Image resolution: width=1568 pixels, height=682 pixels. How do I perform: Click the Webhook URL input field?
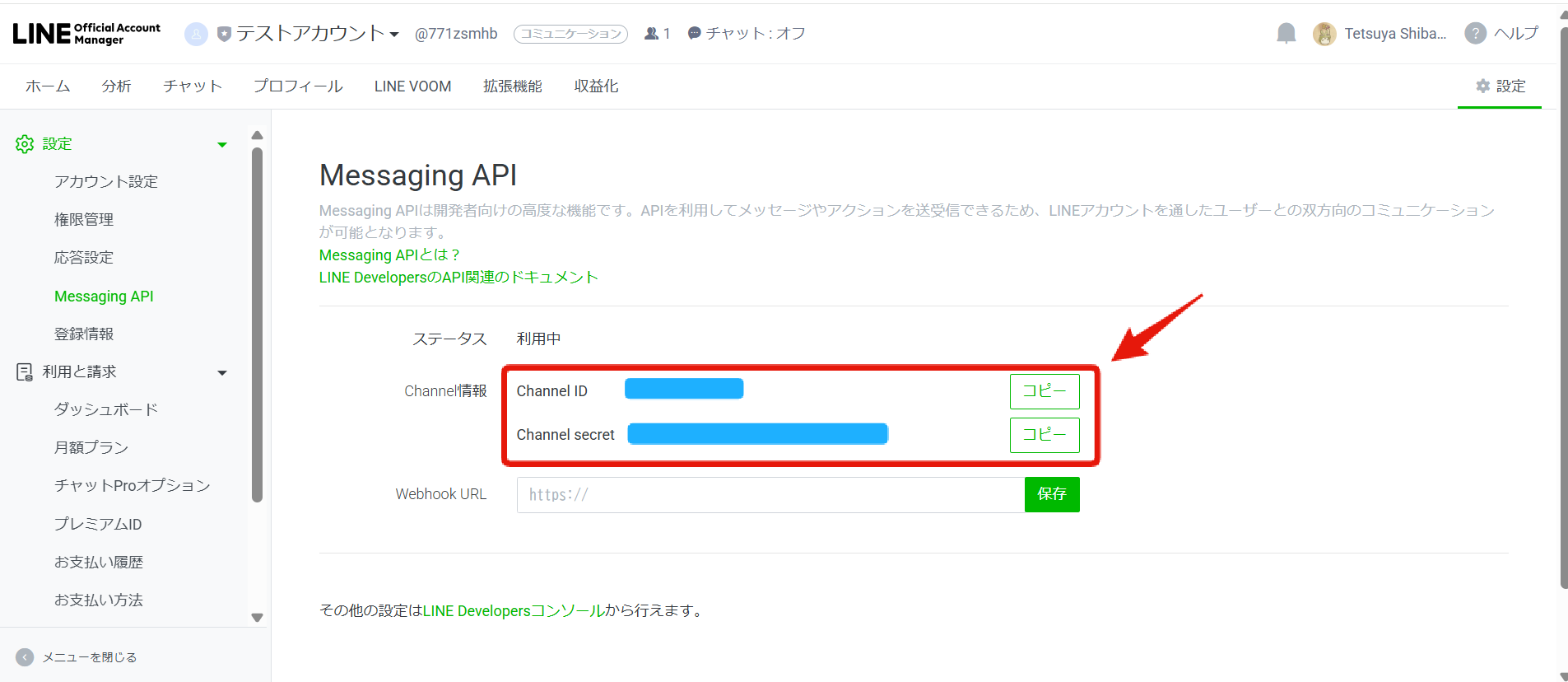pos(770,495)
